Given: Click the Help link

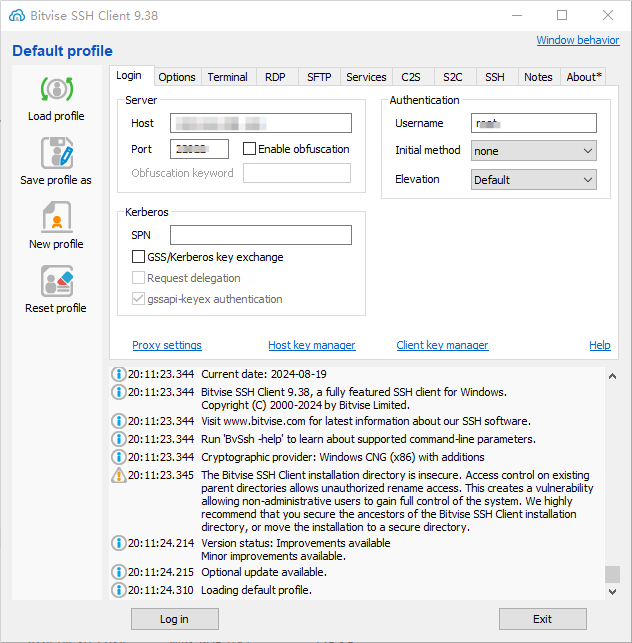Looking at the screenshot, I should (600, 345).
